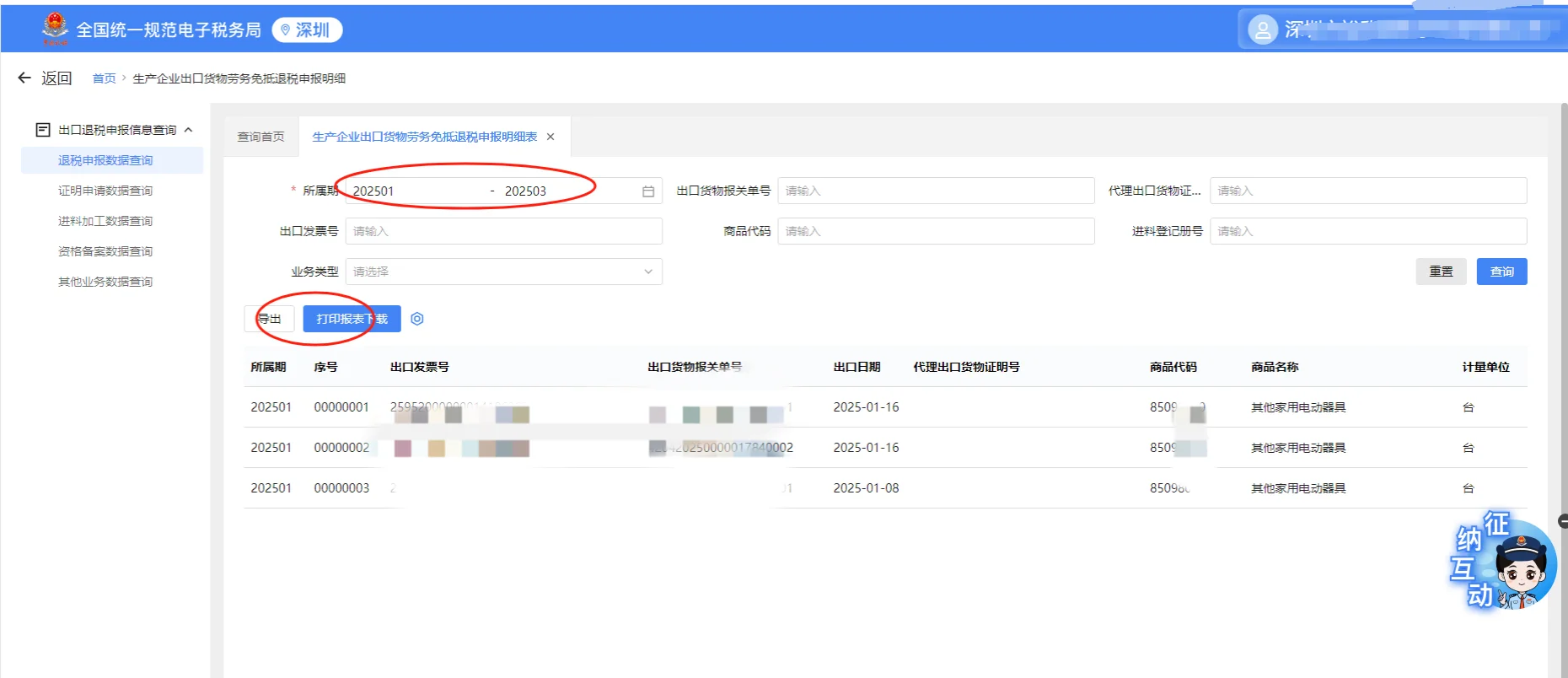Open the 深圳 location selector
The image size is (1568, 678).
[307, 30]
